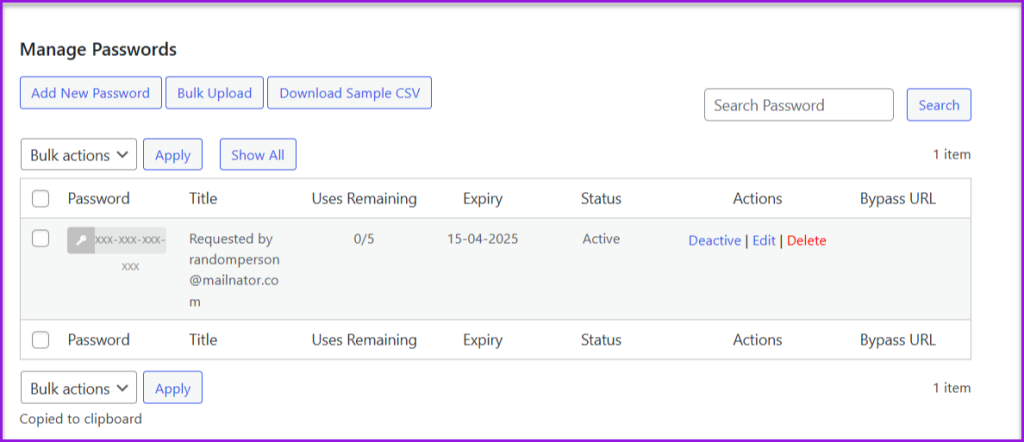Edit the password entry
The width and height of the screenshot is (1024, 442).
[763, 241]
